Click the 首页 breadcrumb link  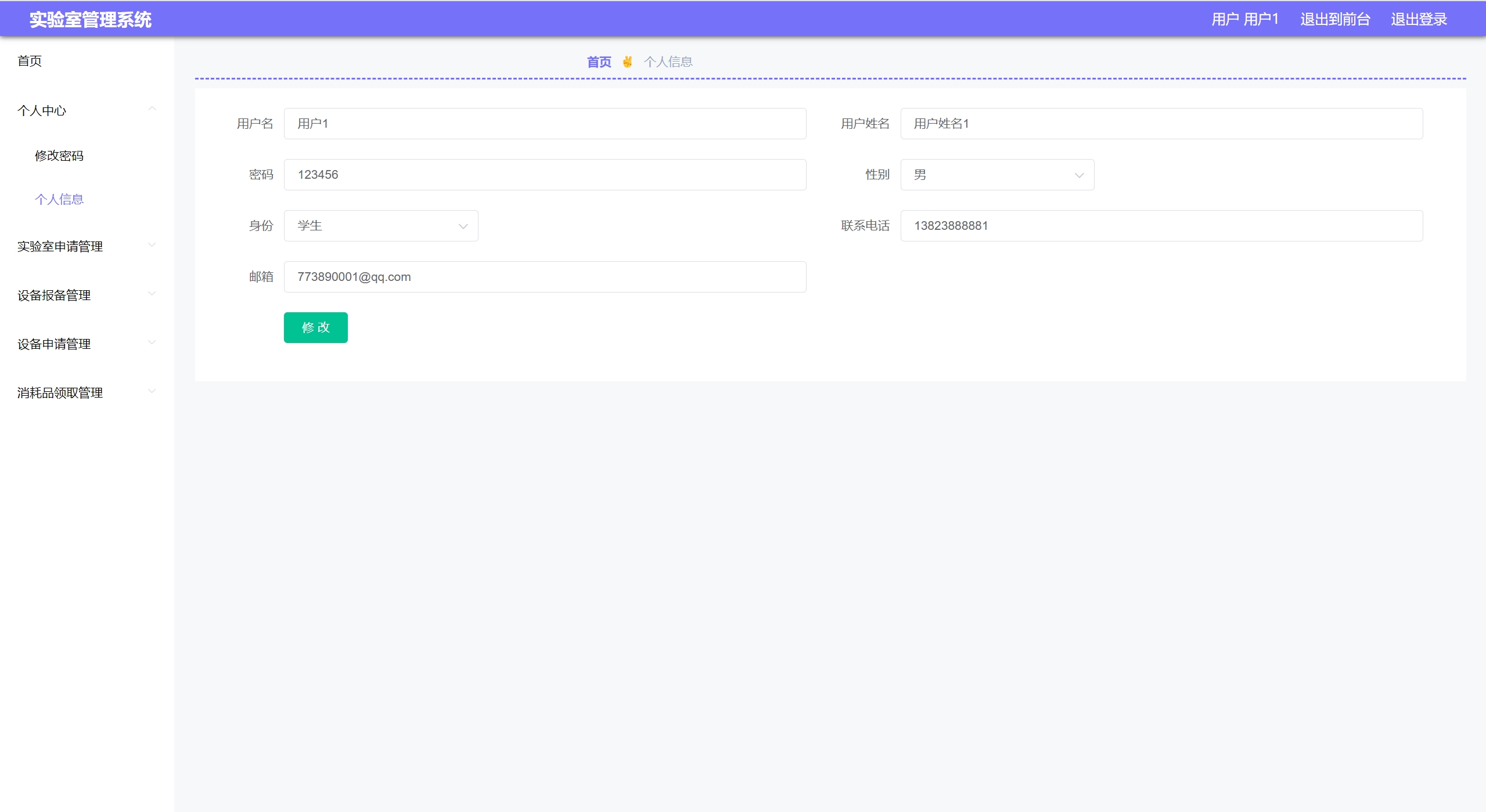pyautogui.click(x=599, y=62)
